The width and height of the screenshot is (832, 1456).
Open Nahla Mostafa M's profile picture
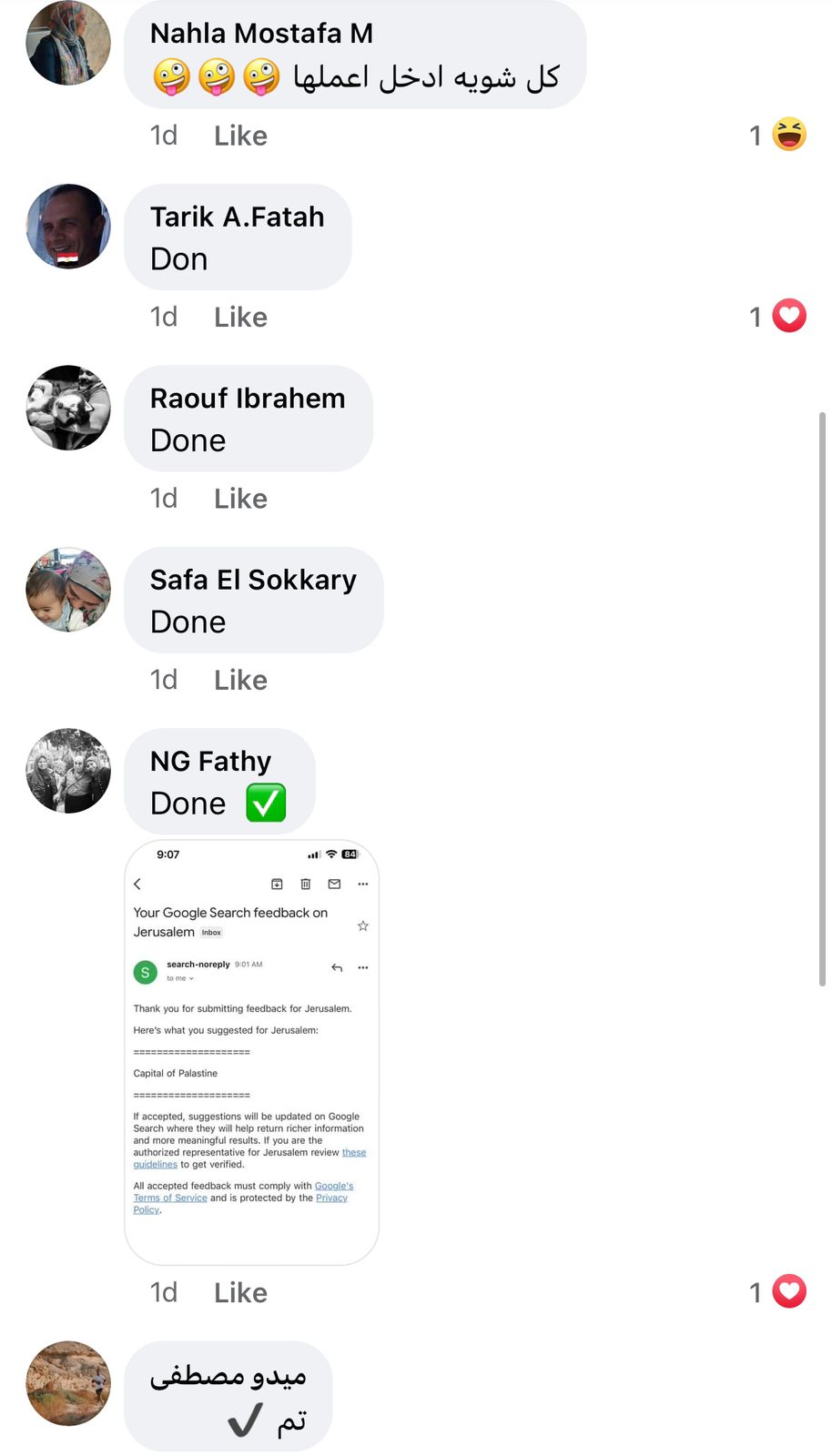pyautogui.click(x=68, y=43)
